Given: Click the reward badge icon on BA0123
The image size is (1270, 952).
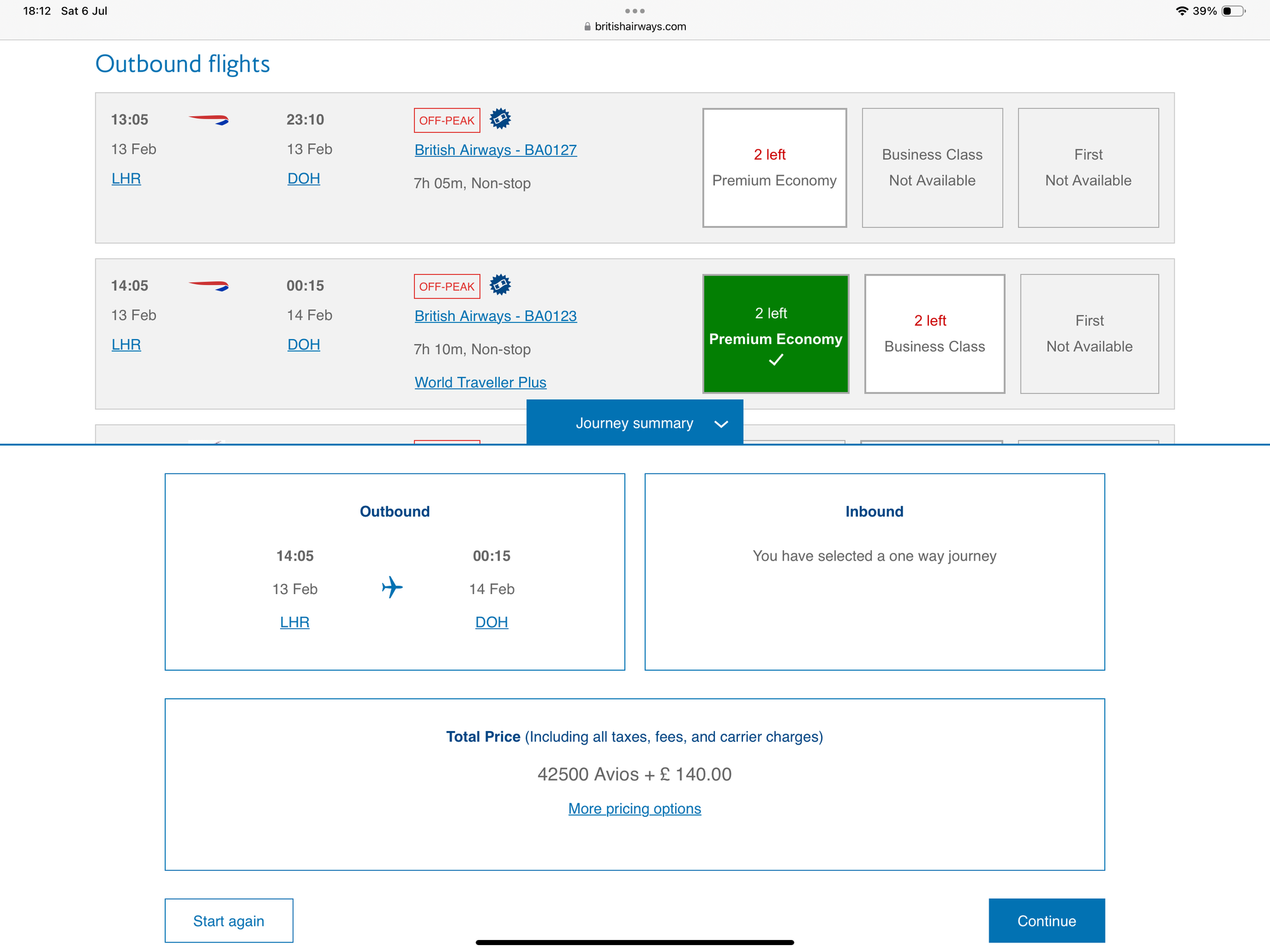Looking at the screenshot, I should coord(500,285).
